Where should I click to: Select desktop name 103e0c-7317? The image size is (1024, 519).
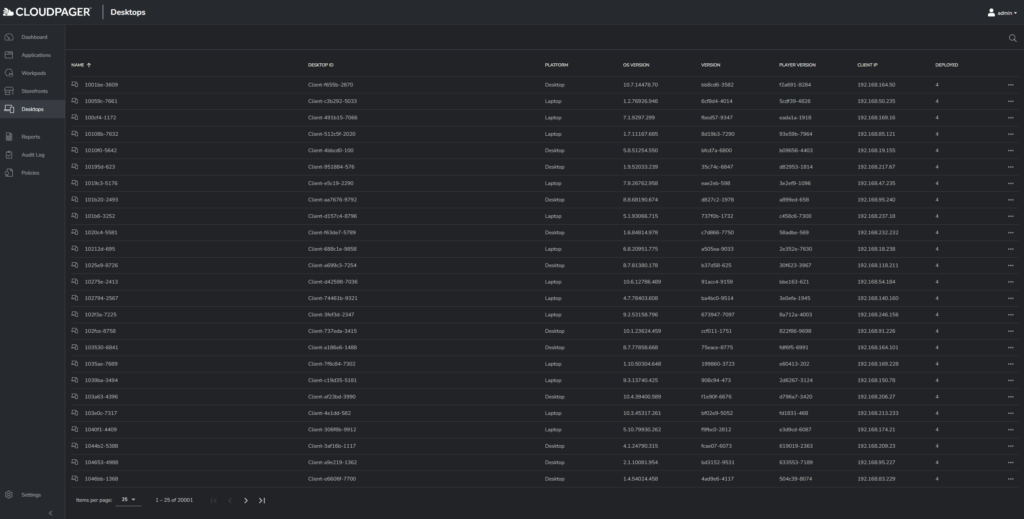coord(101,413)
